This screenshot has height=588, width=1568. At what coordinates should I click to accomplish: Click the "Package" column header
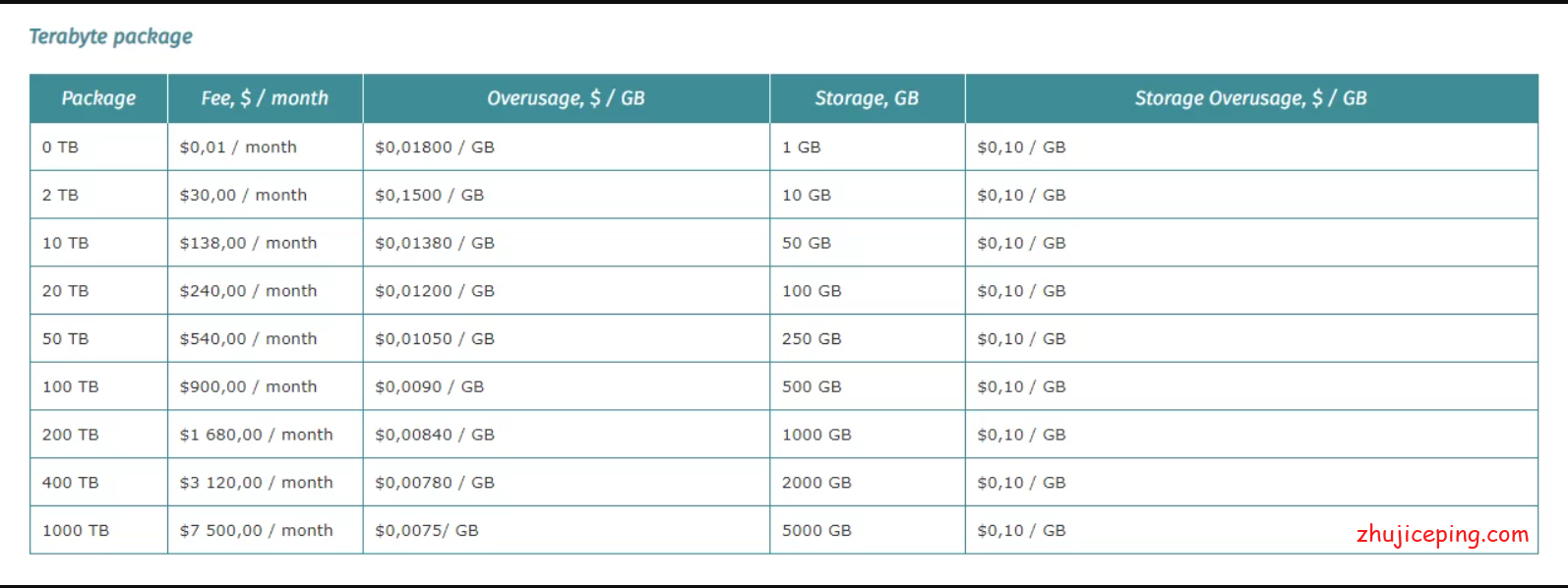[98, 98]
